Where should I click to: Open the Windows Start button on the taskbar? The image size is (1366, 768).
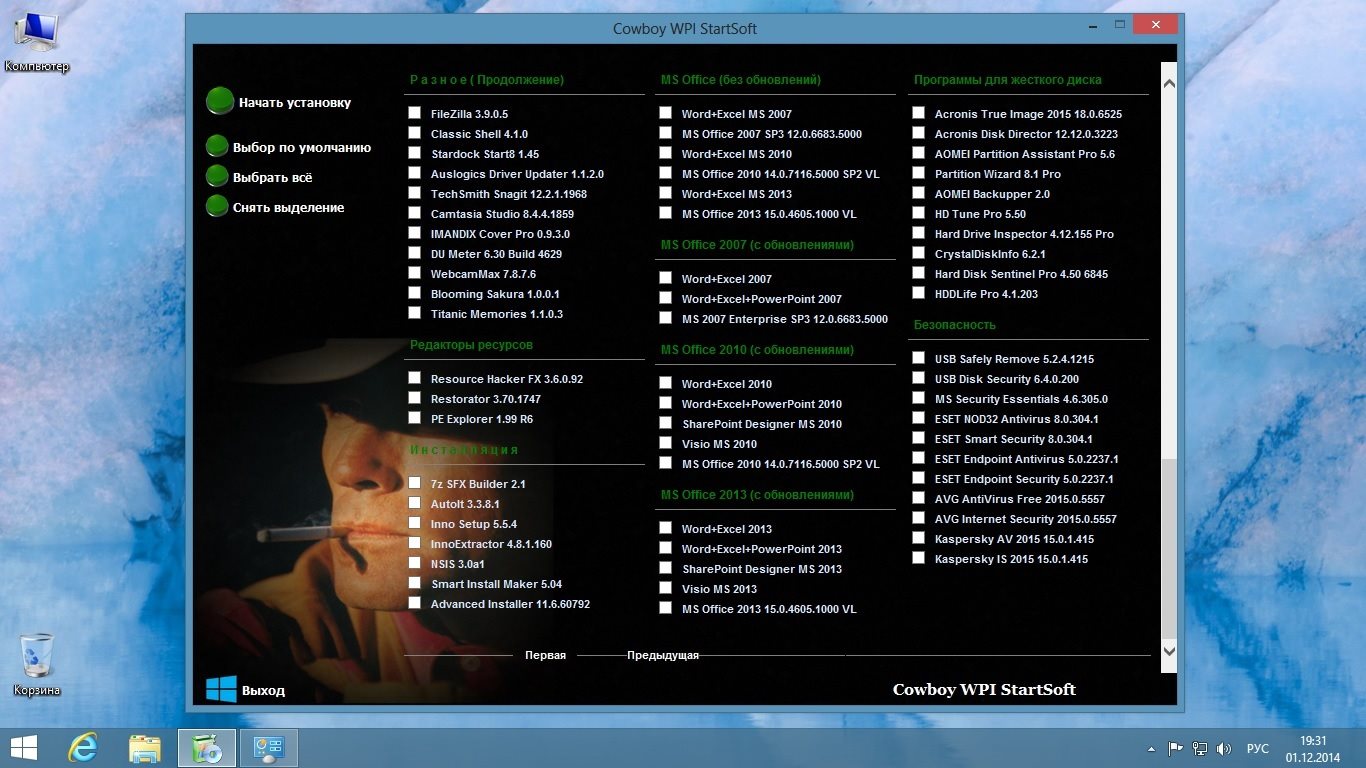click(x=23, y=747)
